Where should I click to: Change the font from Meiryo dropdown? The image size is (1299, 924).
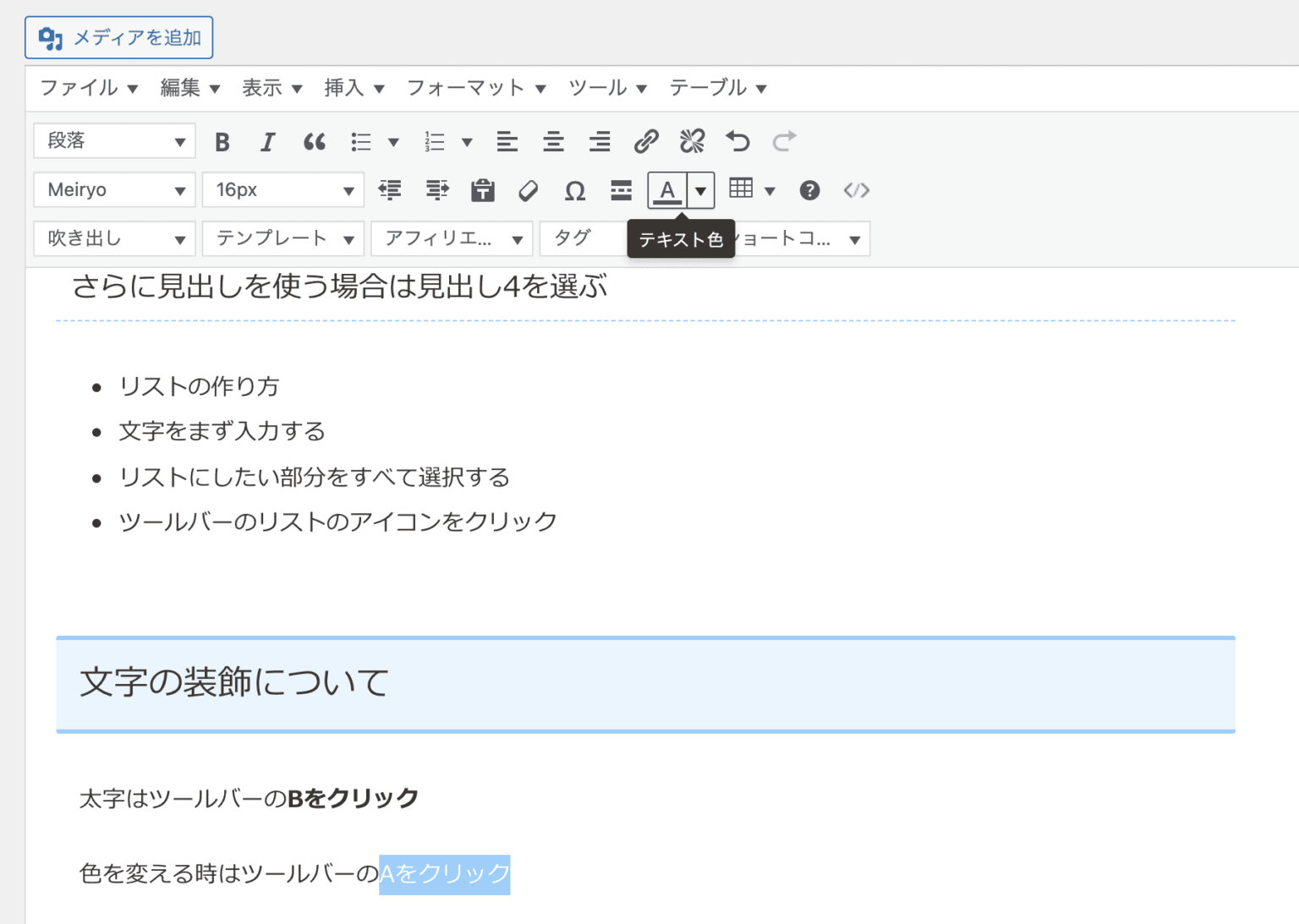click(x=113, y=189)
